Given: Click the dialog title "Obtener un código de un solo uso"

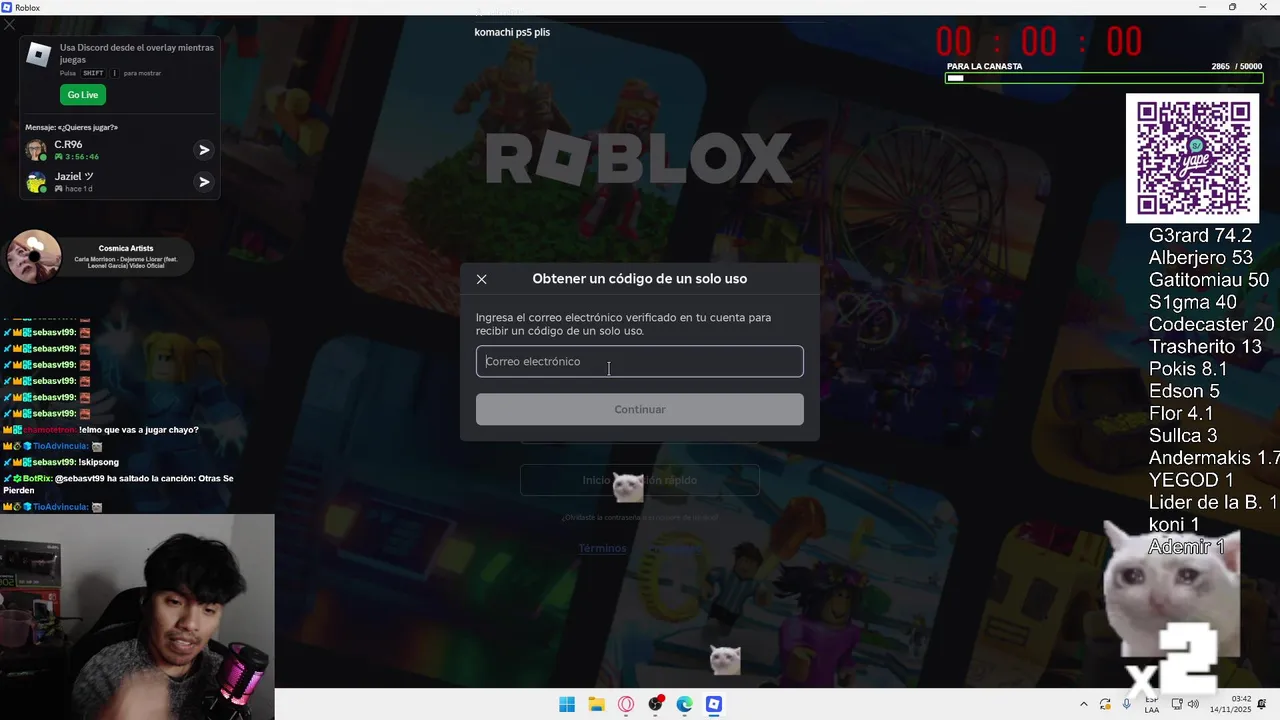Looking at the screenshot, I should click(640, 279).
